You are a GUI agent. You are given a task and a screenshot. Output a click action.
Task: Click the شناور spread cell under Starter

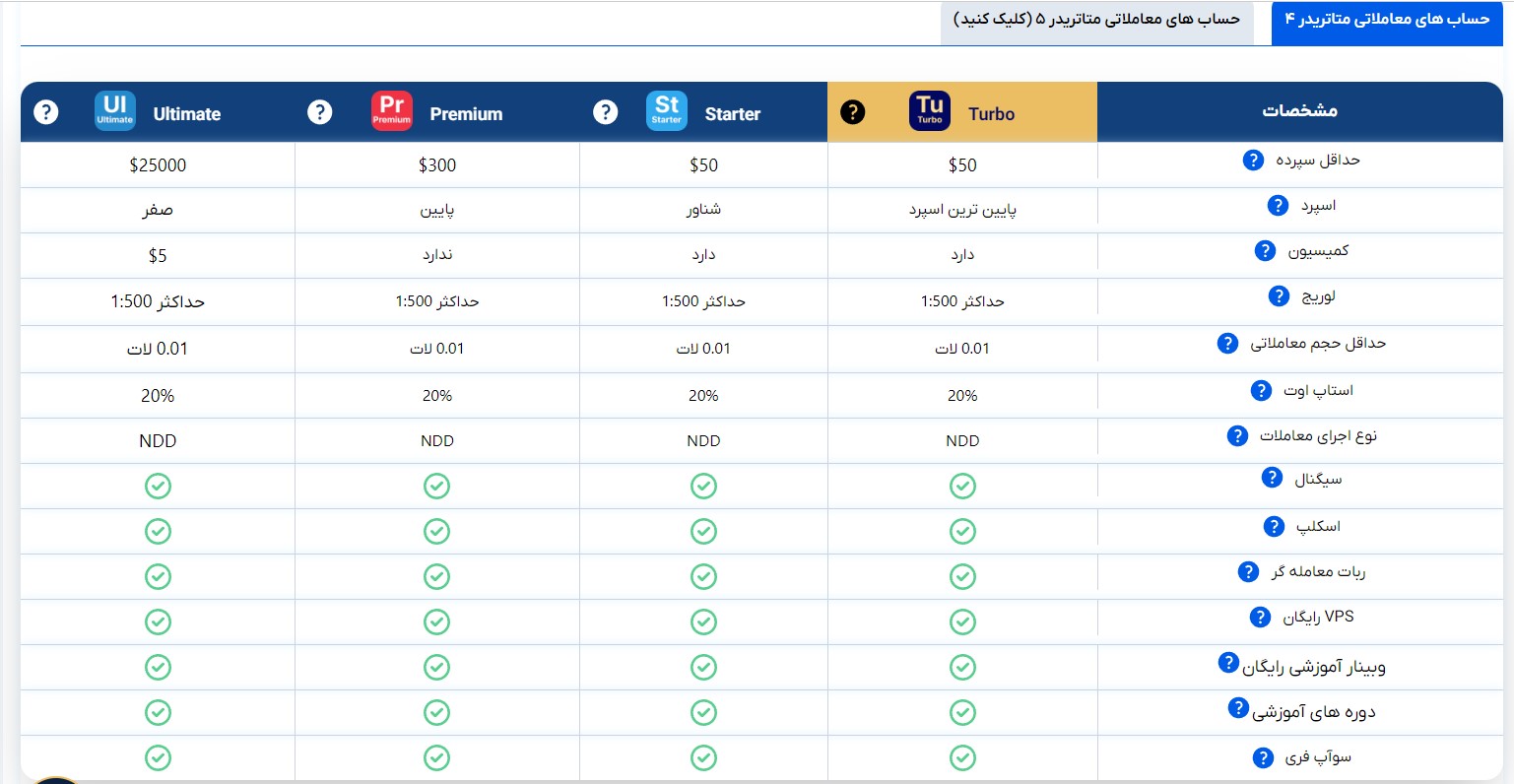click(703, 210)
